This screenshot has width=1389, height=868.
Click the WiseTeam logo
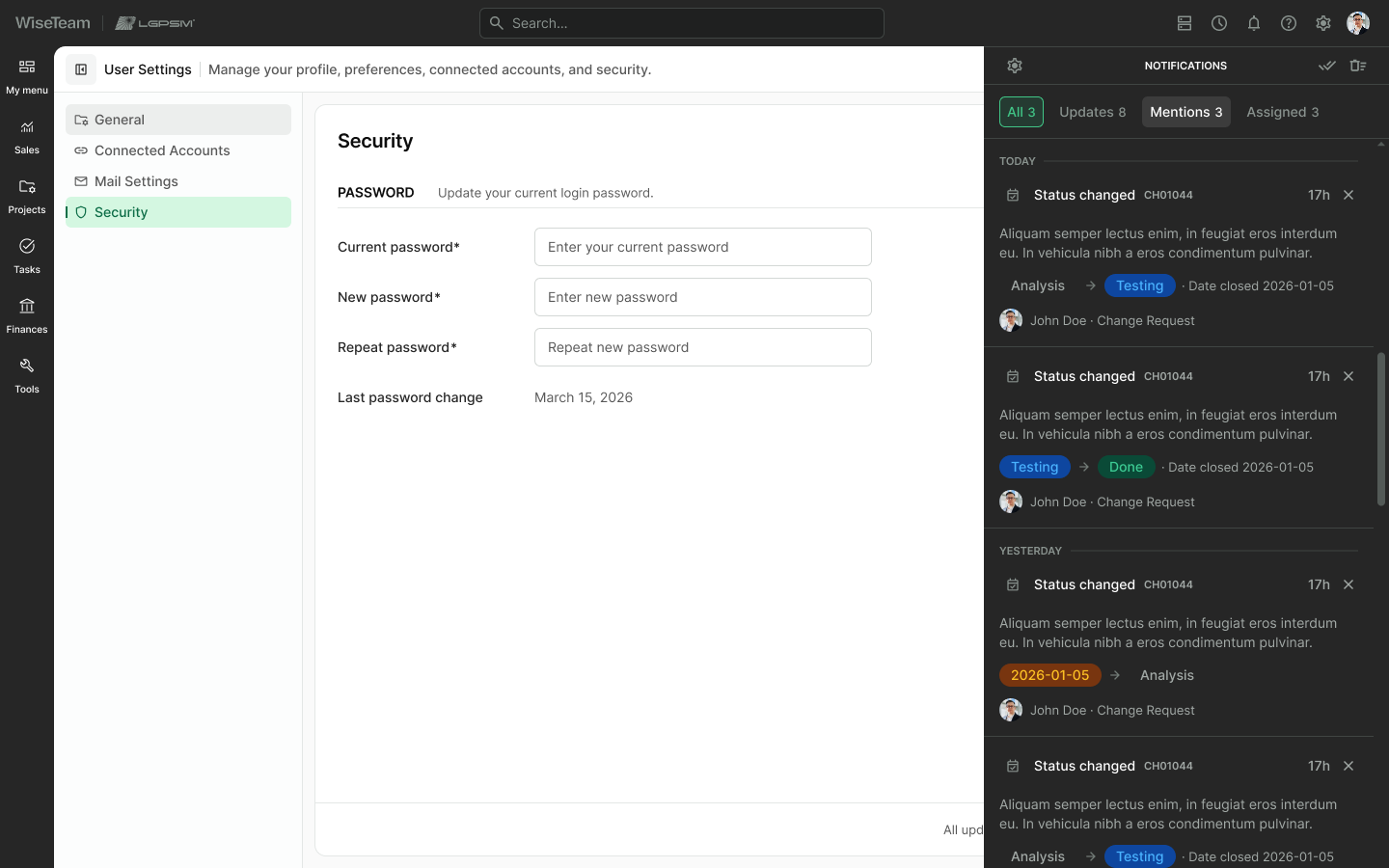tap(53, 23)
